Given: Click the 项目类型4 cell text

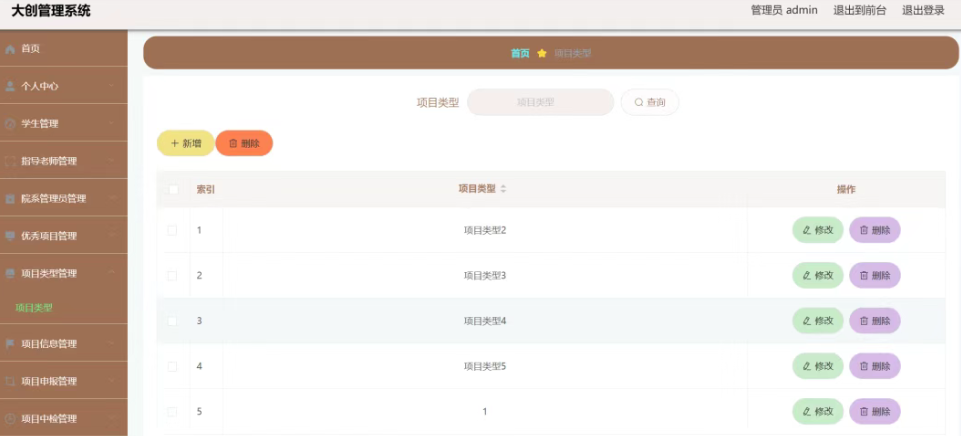Looking at the screenshot, I should tap(484, 321).
